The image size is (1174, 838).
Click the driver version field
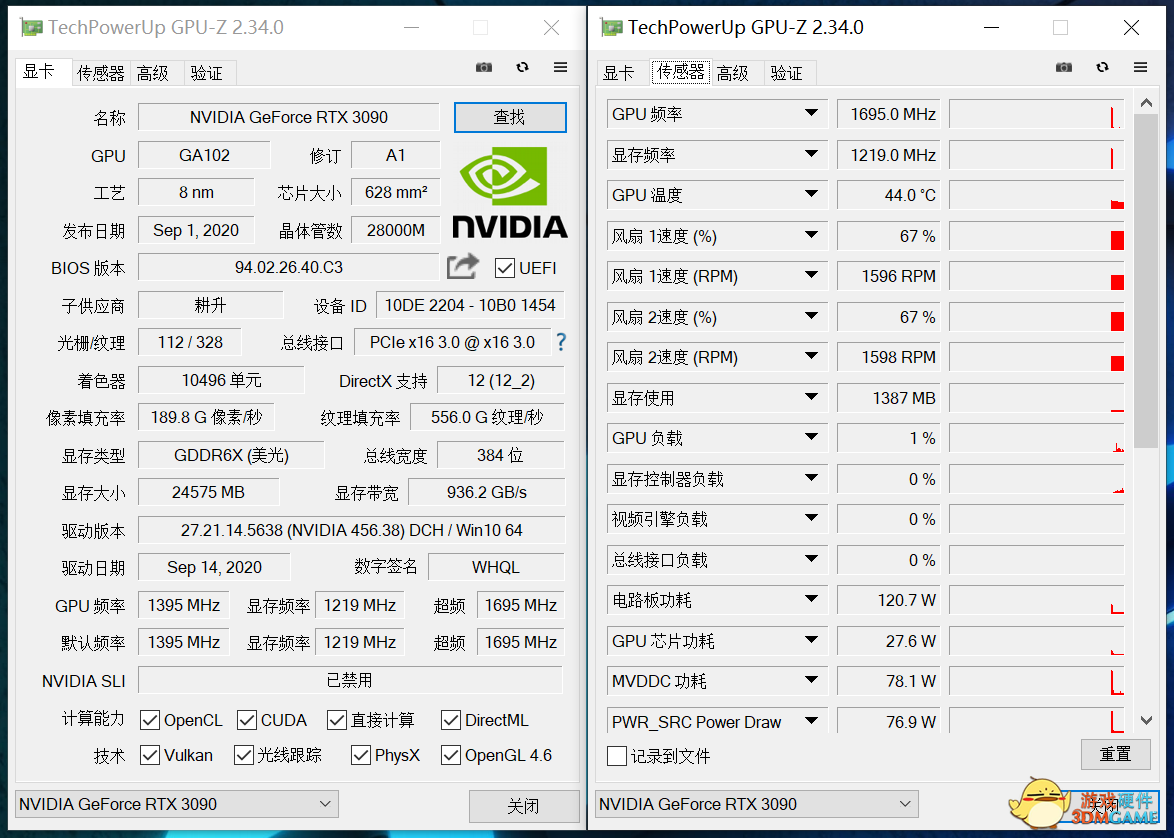(x=351, y=530)
